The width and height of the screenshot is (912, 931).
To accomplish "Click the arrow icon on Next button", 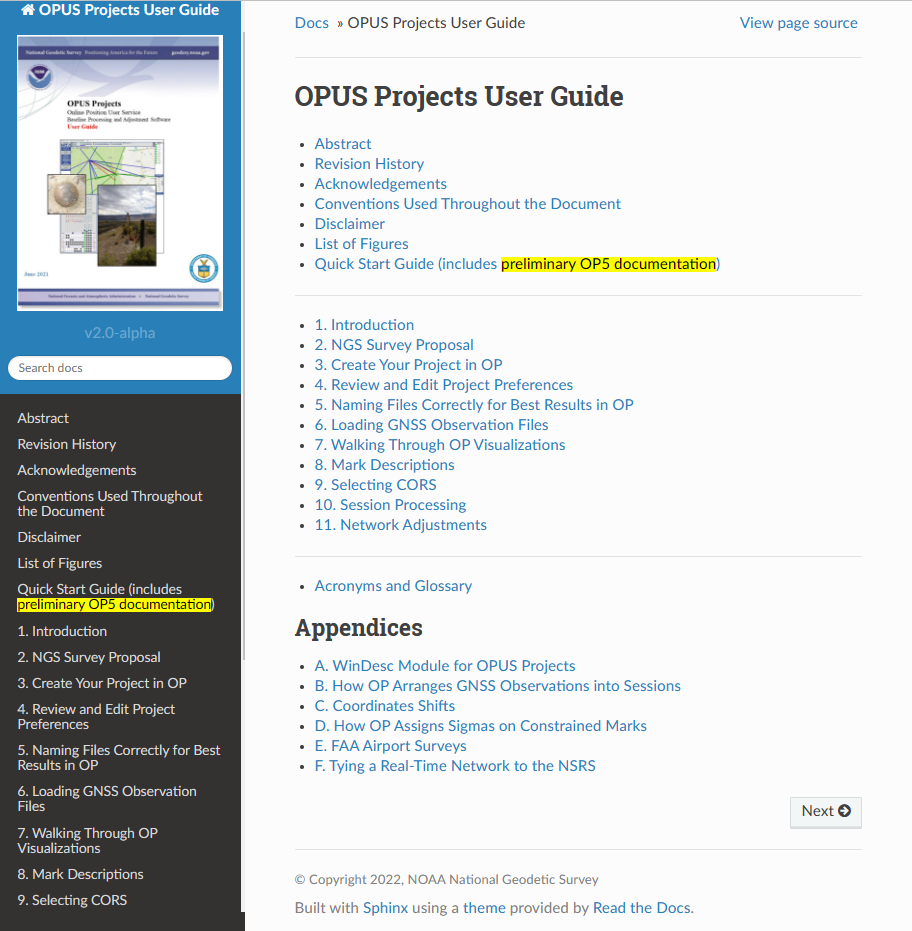I will click(x=845, y=811).
